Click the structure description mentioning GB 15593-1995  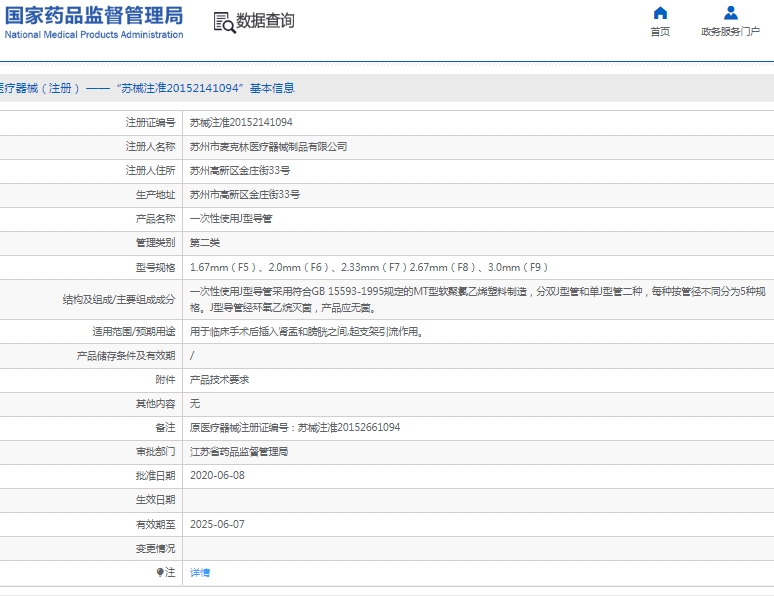click(478, 300)
